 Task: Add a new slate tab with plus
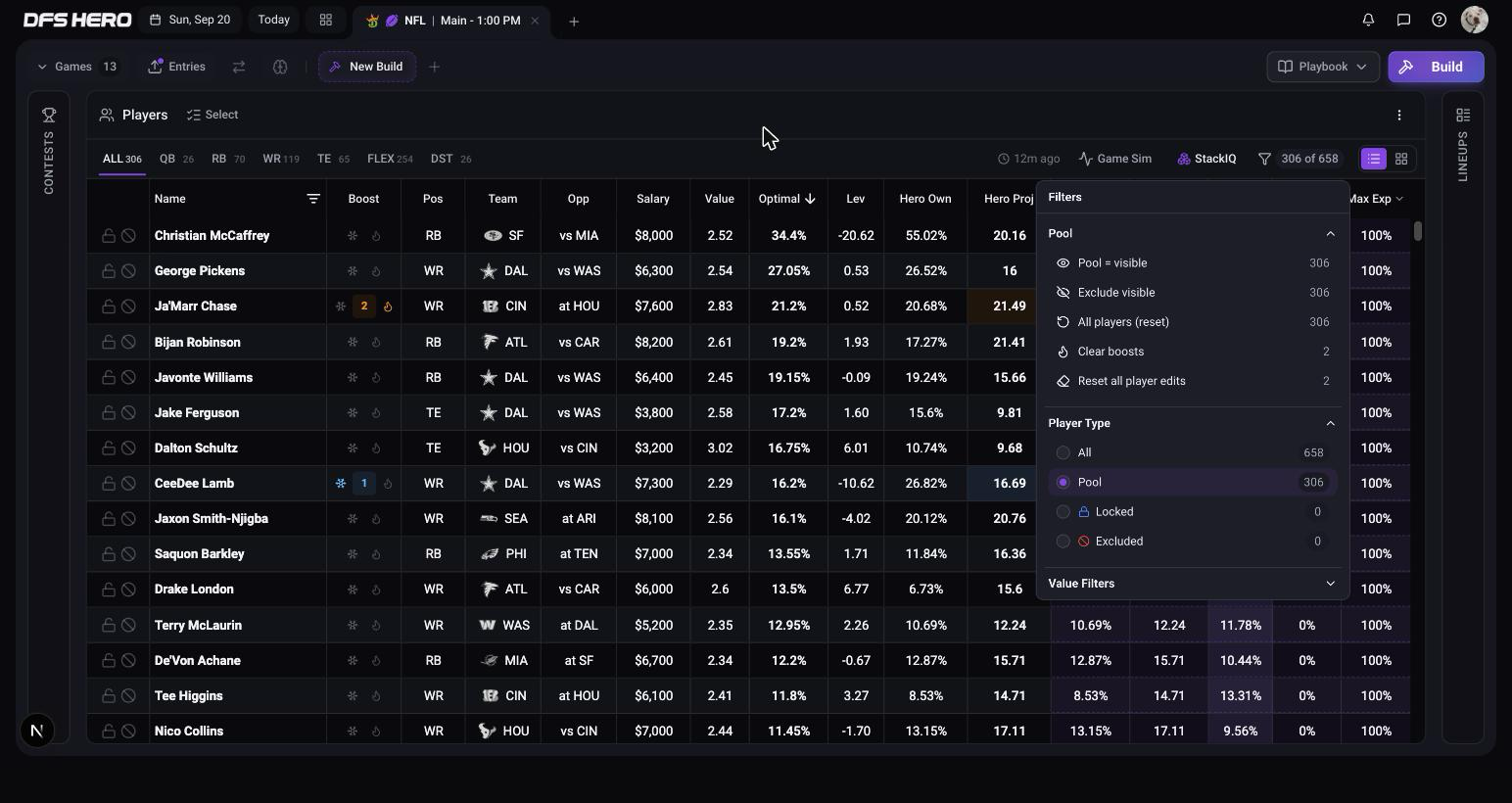[574, 21]
